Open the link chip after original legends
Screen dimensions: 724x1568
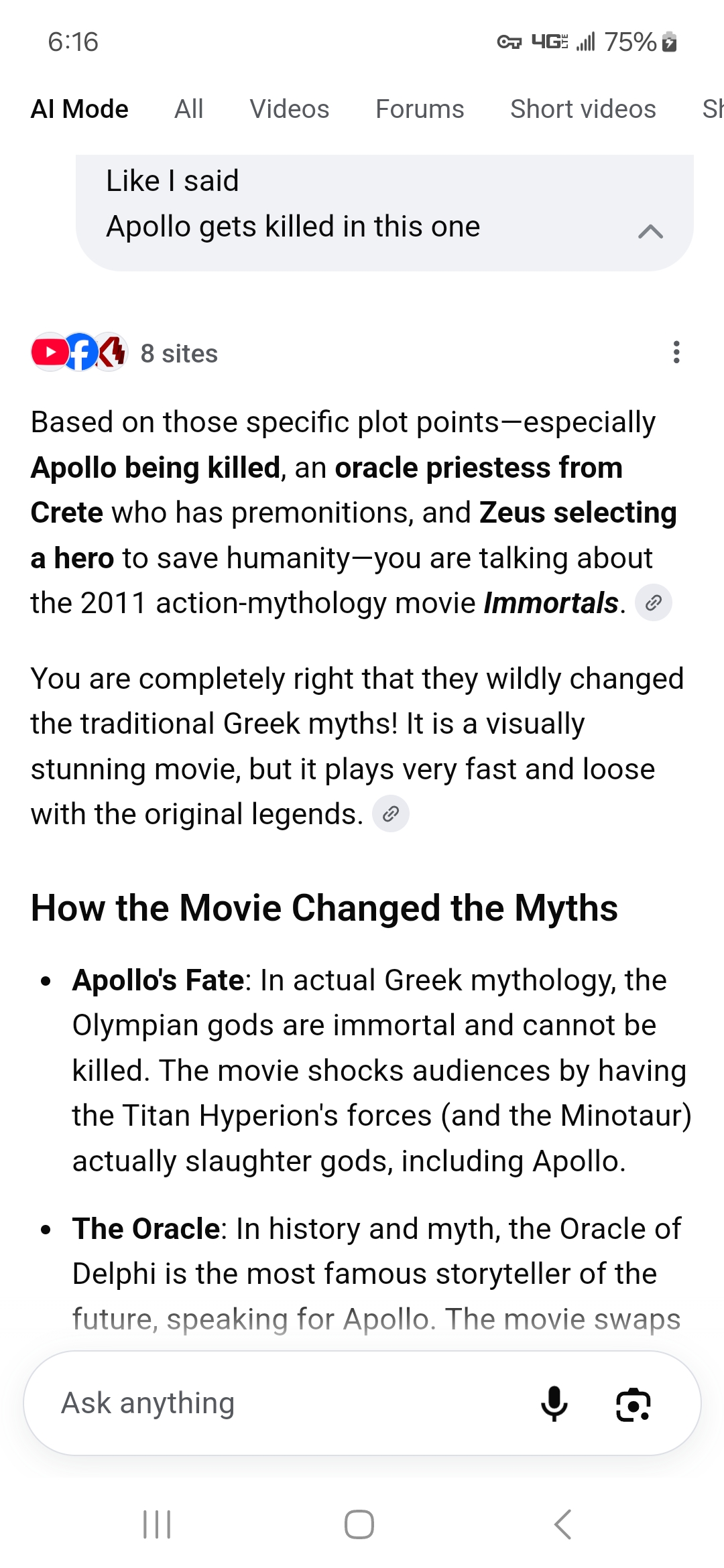(391, 813)
